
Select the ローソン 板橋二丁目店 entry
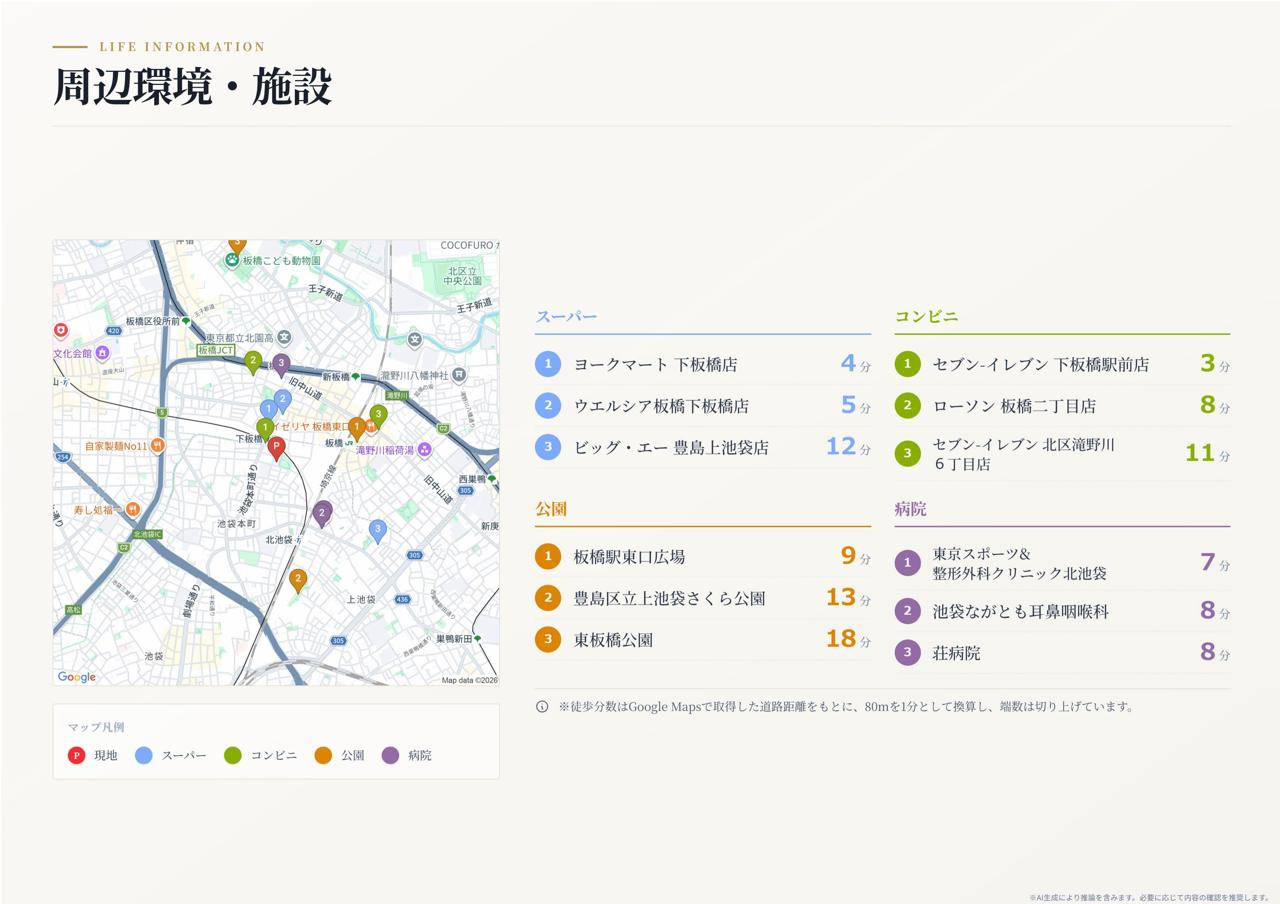click(1062, 406)
